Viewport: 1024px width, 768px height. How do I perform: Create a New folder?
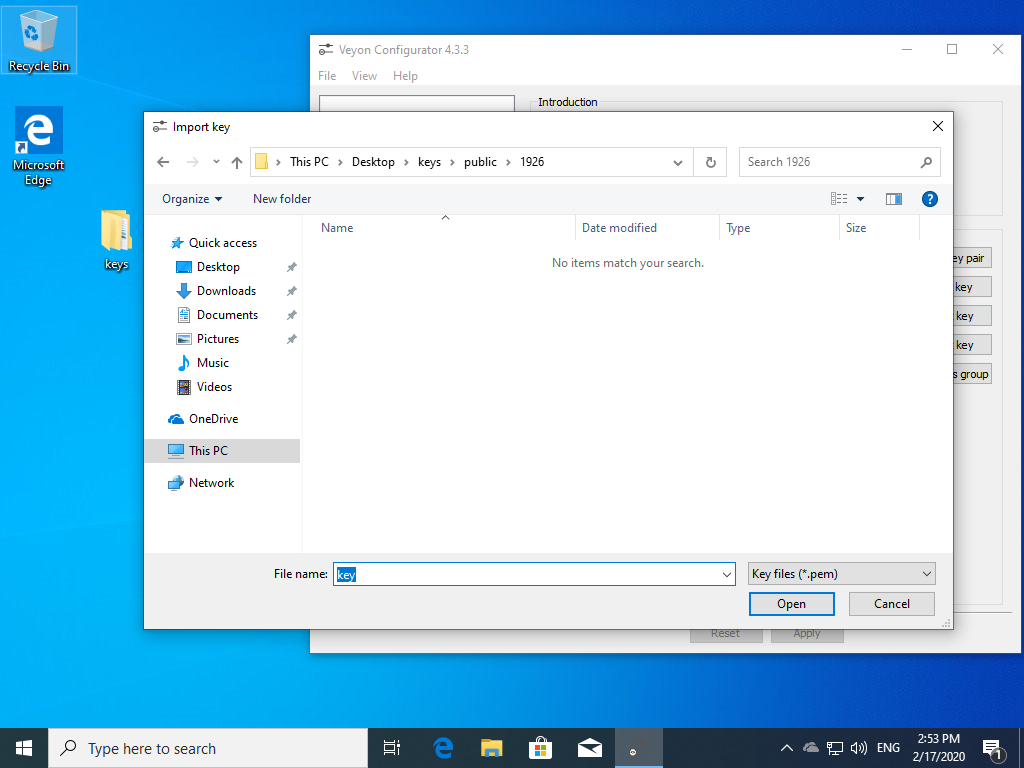pos(282,199)
